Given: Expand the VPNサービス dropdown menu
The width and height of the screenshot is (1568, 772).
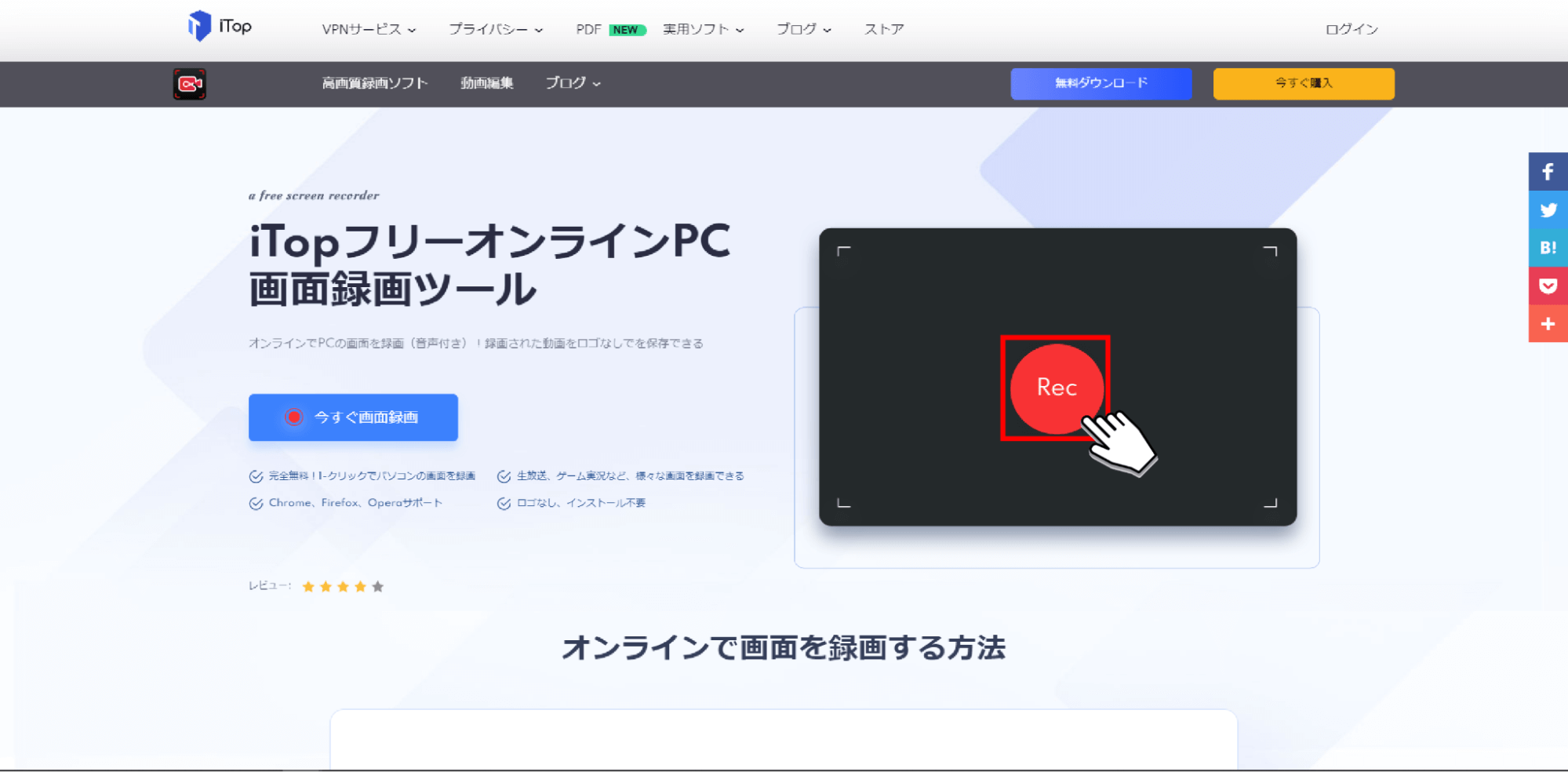Looking at the screenshot, I should (369, 29).
